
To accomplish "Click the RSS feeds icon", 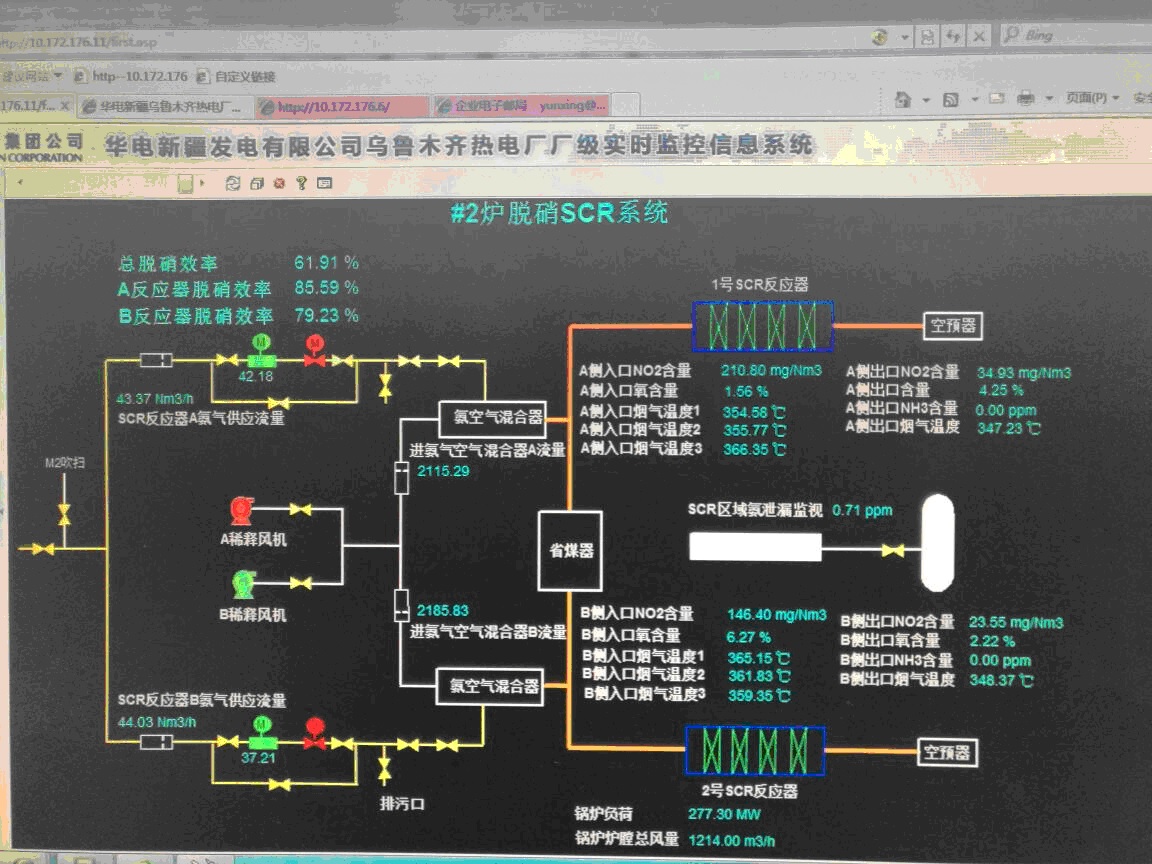I will click(951, 99).
